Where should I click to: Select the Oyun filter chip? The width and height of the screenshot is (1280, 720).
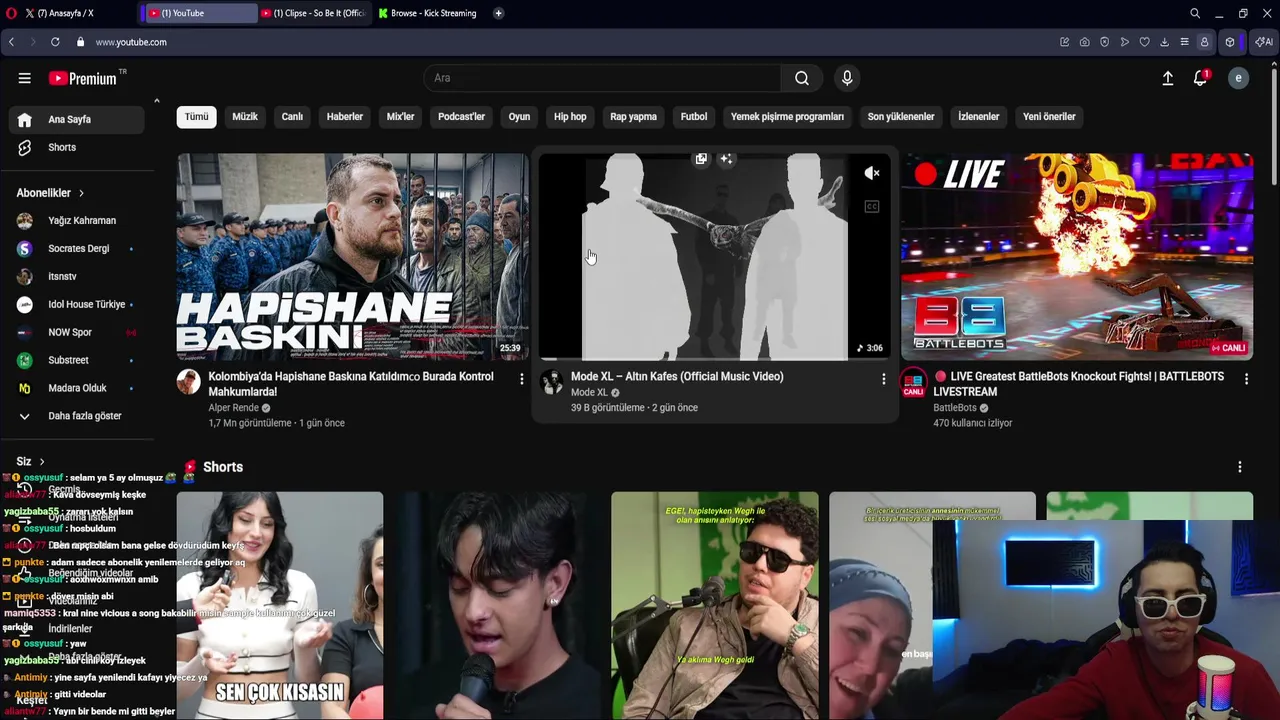coord(519,117)
